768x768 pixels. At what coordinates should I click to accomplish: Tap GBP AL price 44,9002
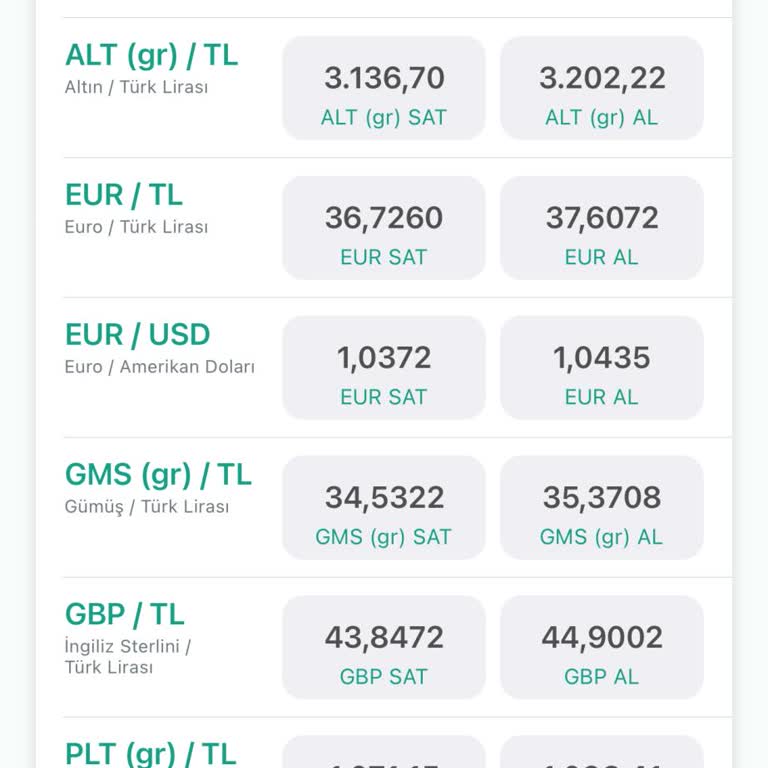601,648
